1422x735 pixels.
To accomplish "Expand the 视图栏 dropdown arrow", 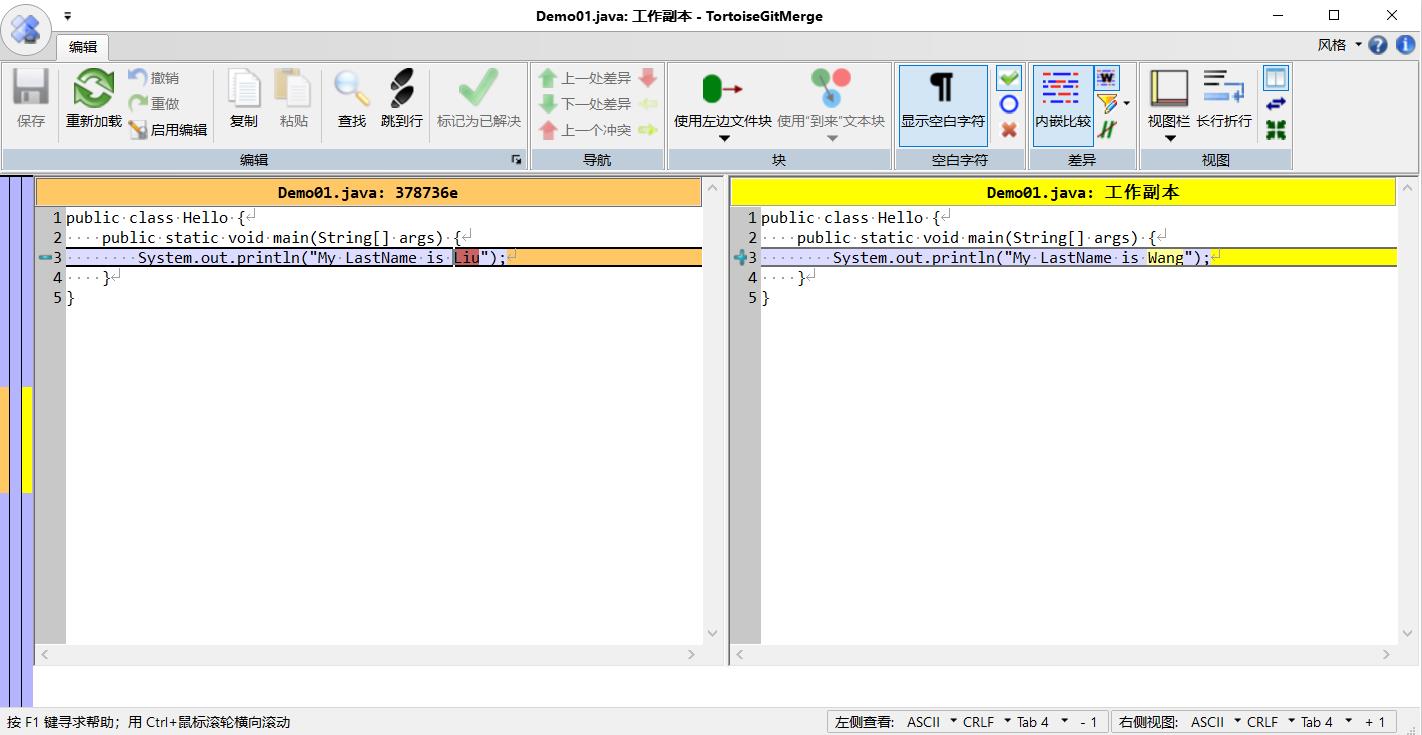I will click(x=1170, y=138).
